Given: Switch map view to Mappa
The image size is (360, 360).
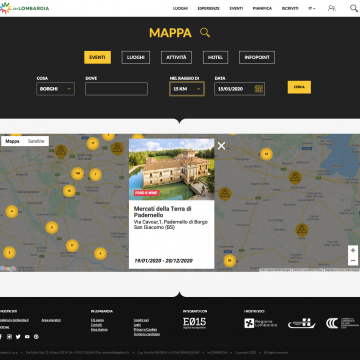Looking at the screenshot, I should (12, 141).
